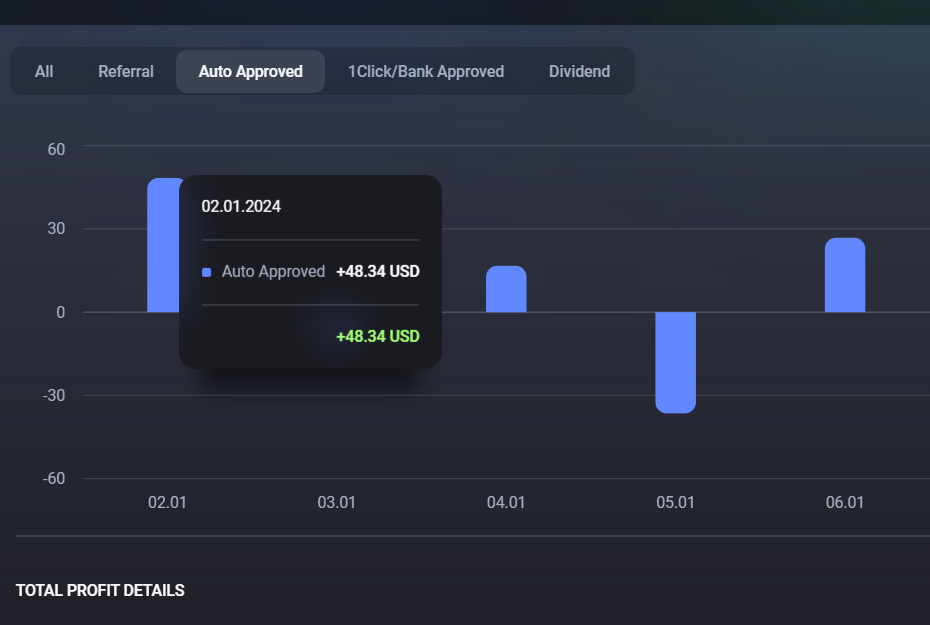Select the Auto Approved tab
Image resolution: width=930 pixels, height=625 pixels.
click(x=250, y=72)
